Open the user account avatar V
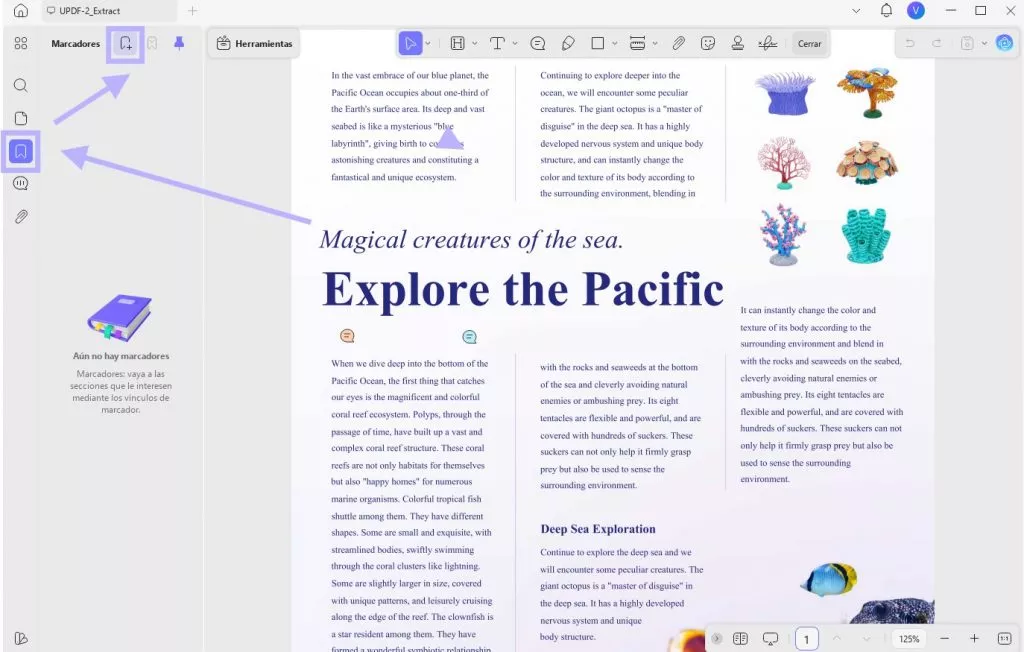The width and height of the screenshot is (1024, 652). pos(916,10)
